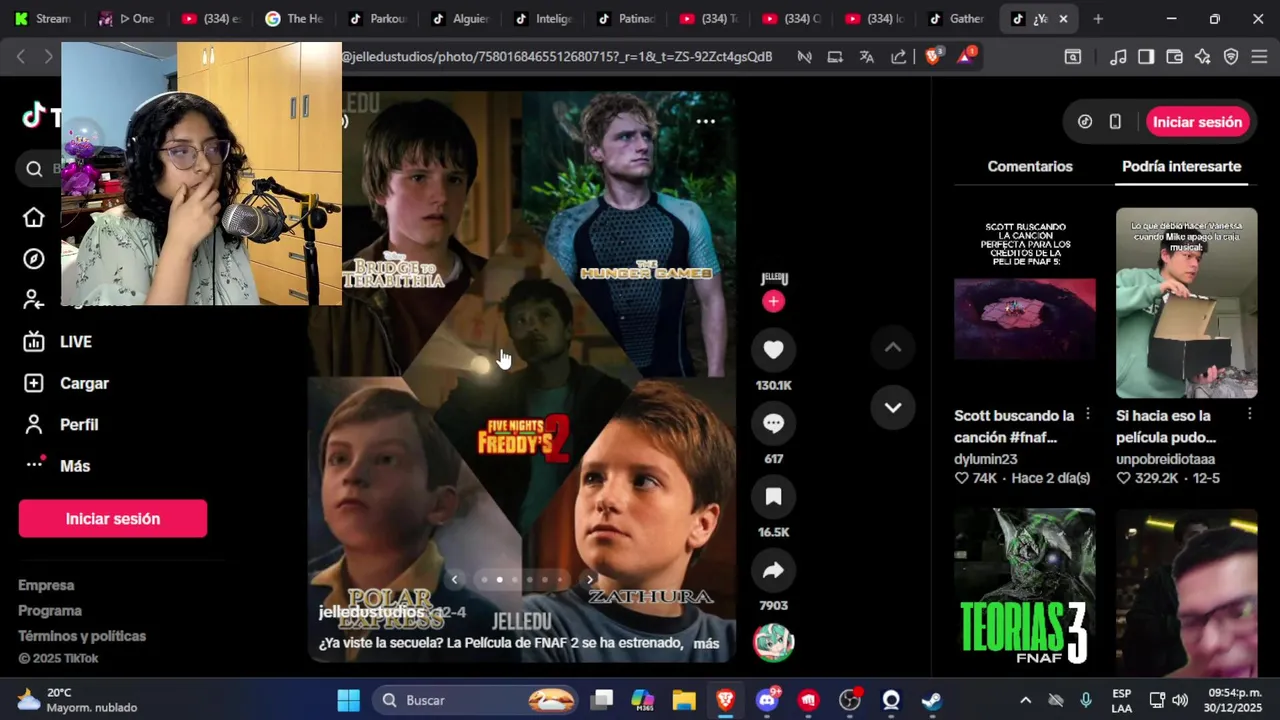Open the Términos y políticas link
Viewport: 1280px width, 720px height.
82,636
